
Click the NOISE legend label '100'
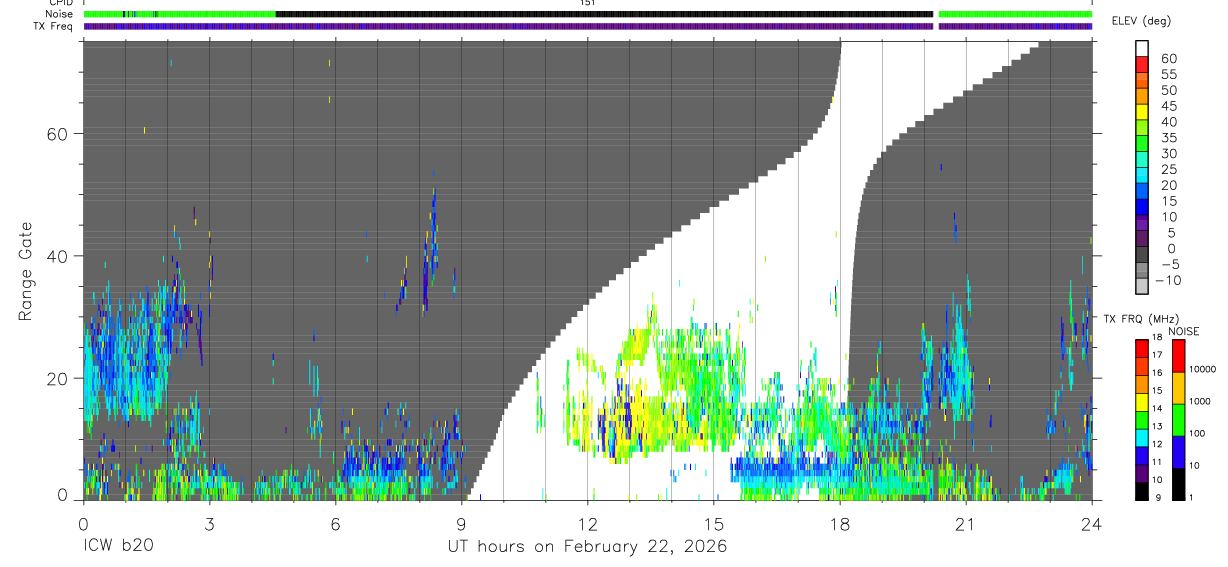coord(1198,433)
